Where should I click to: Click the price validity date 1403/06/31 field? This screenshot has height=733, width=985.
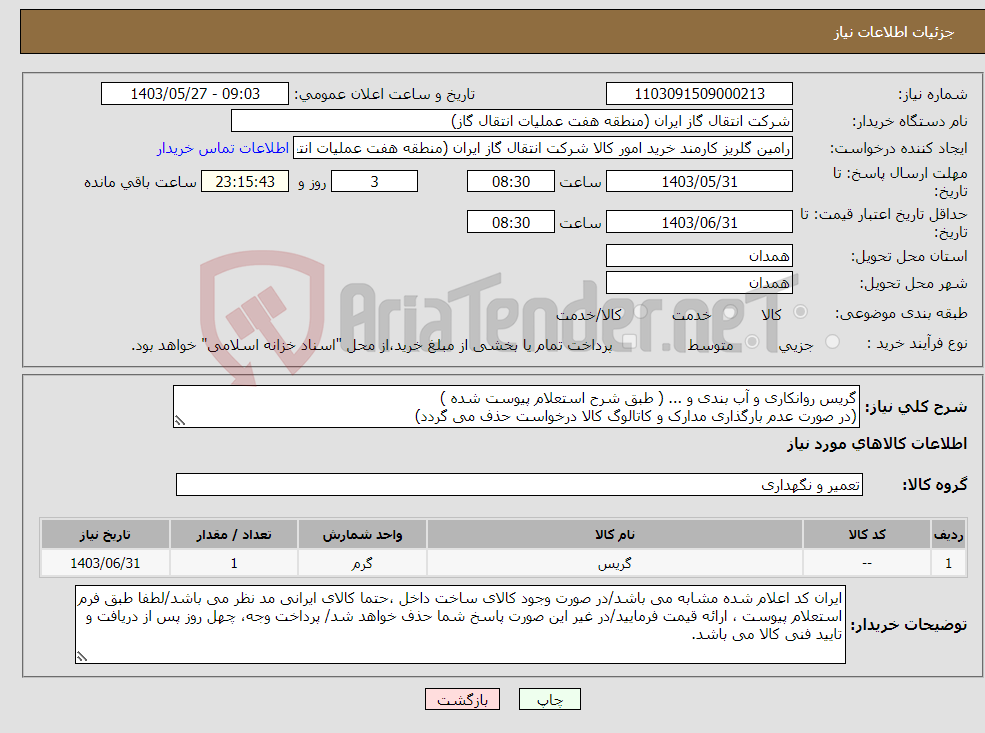tap(699, 222)
